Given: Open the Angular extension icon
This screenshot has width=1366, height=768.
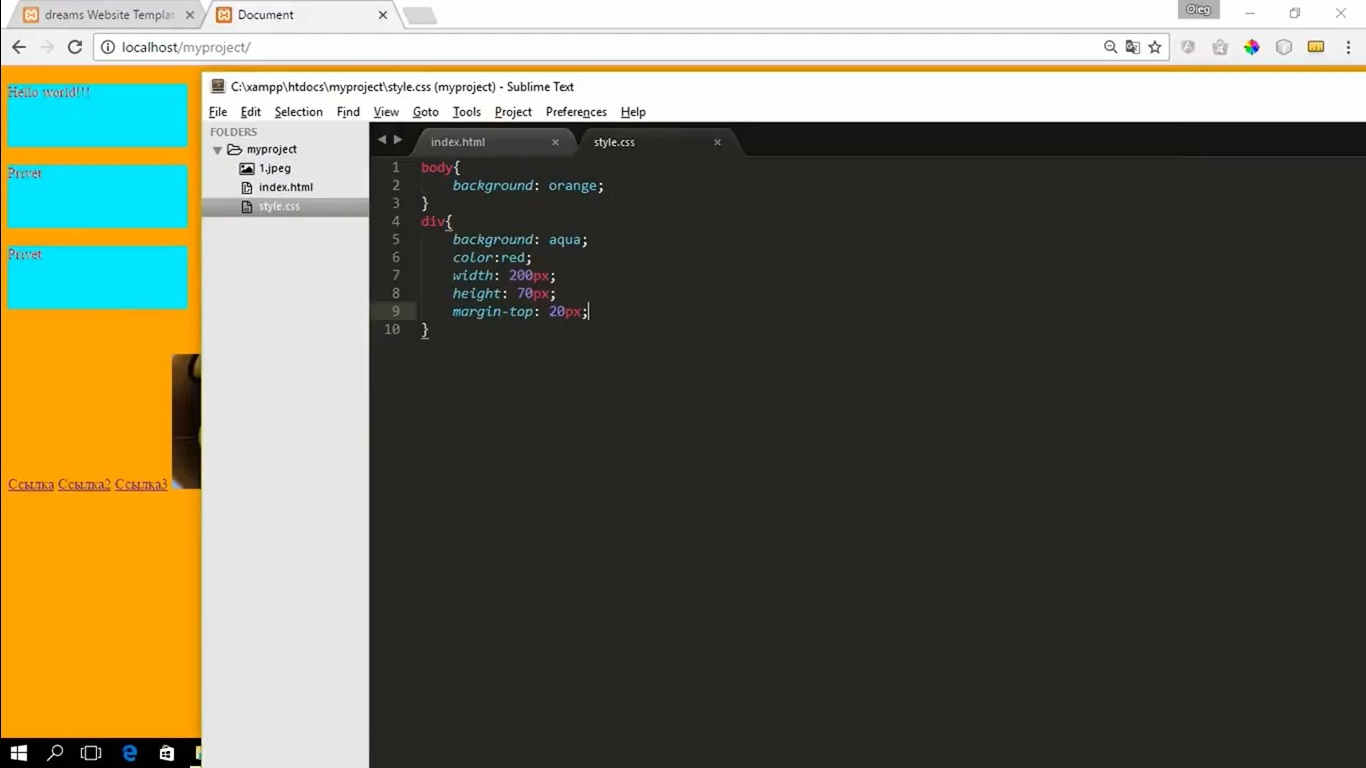Looking at the screenshot, I should pyautogui.click(x=1188, y=47).
